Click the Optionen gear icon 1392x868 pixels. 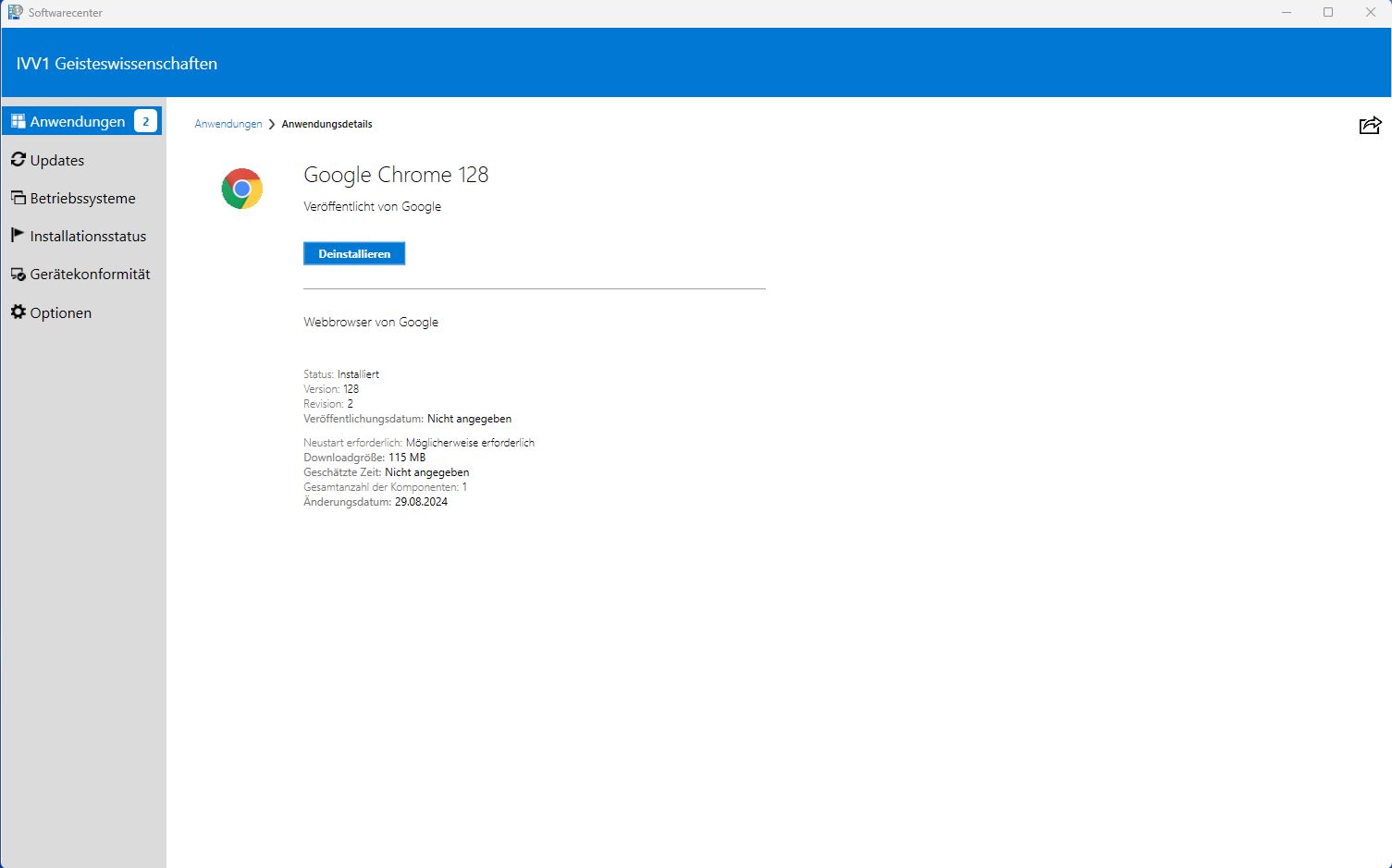point(18,312)
